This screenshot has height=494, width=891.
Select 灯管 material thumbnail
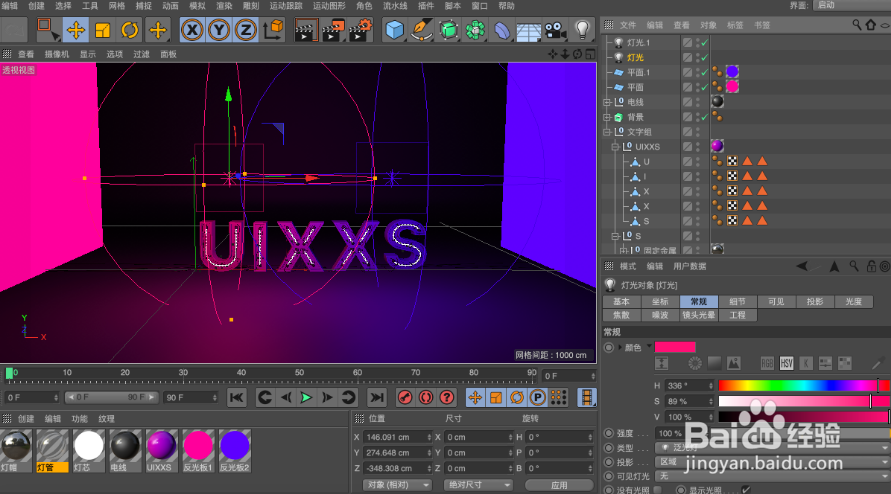[52, 451]
